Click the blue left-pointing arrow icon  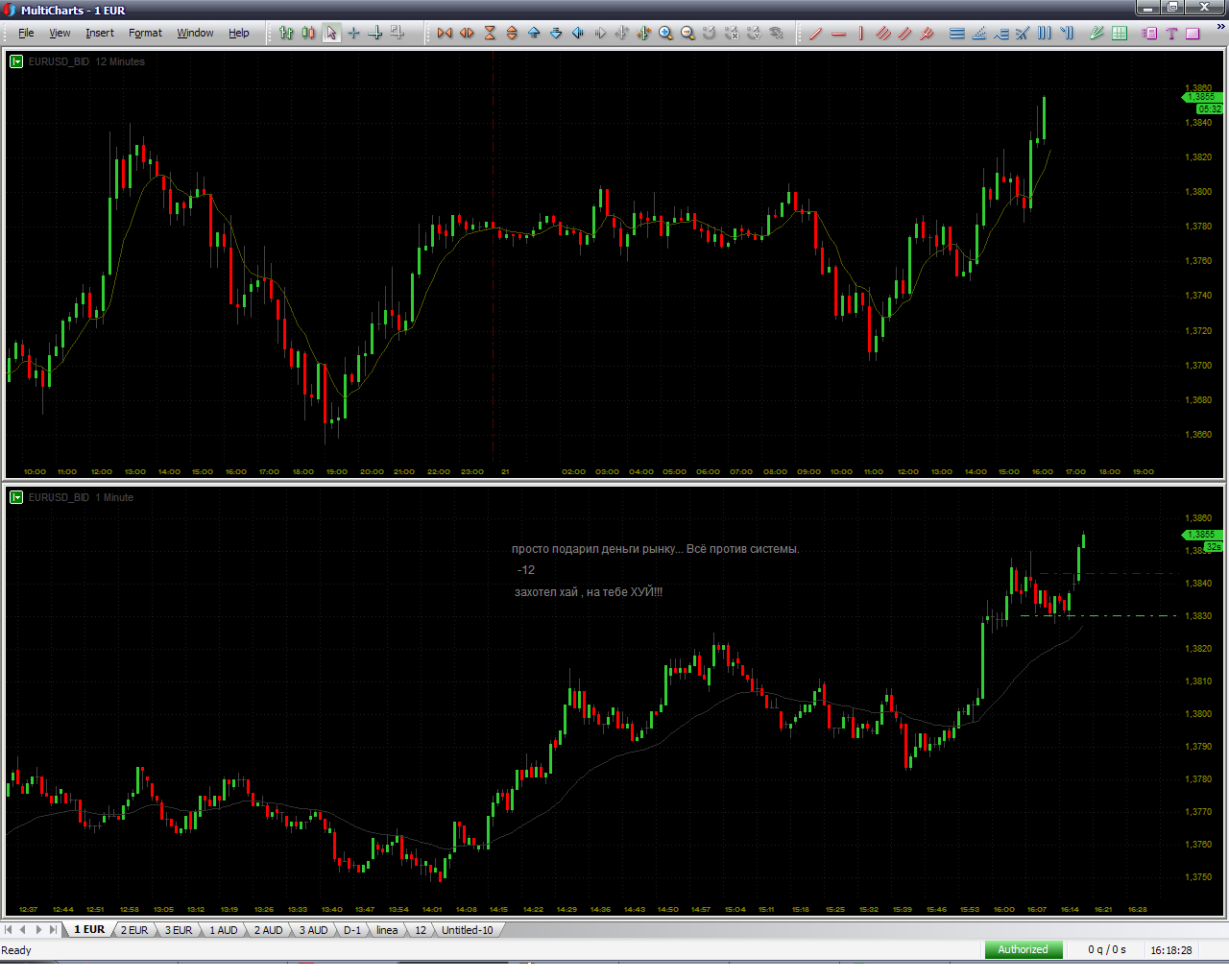pyautogui.click(x=578, y=33)
